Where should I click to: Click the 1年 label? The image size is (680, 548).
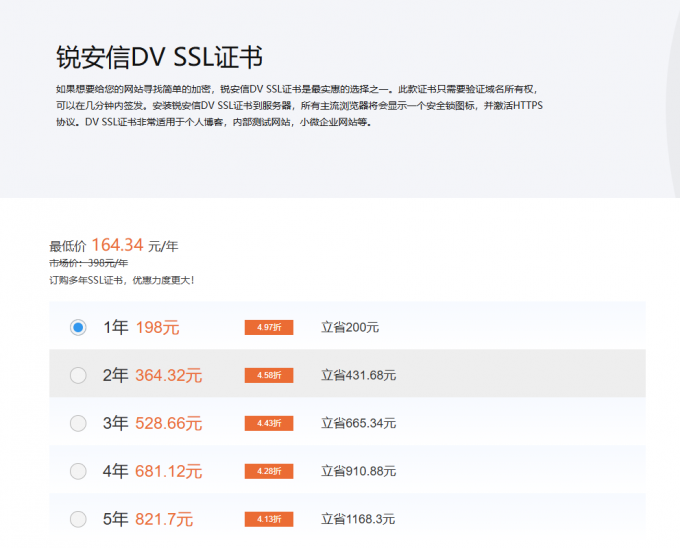[115, 327]
